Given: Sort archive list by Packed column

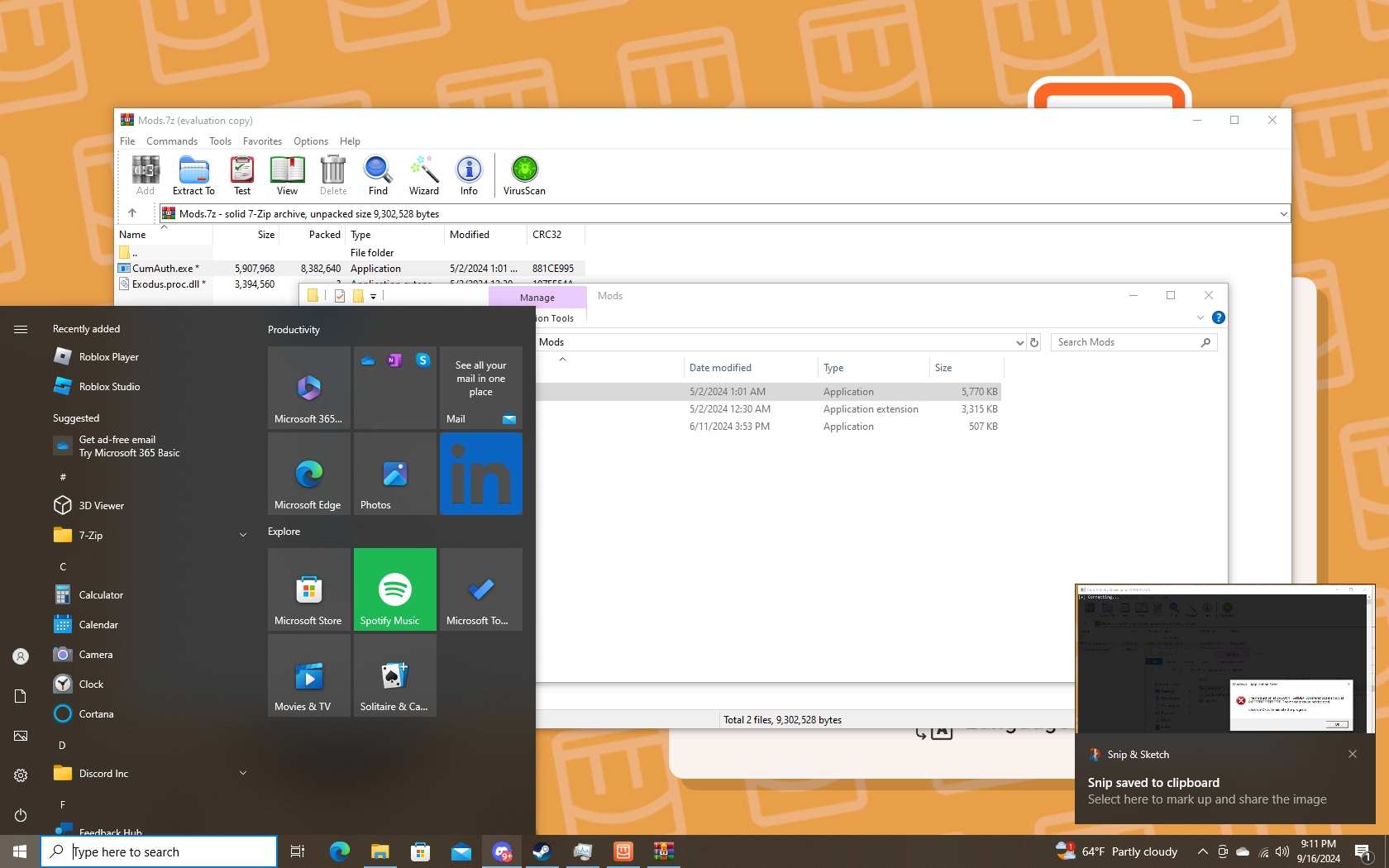Looking at the screenshot, I should (x=324, y=235).
